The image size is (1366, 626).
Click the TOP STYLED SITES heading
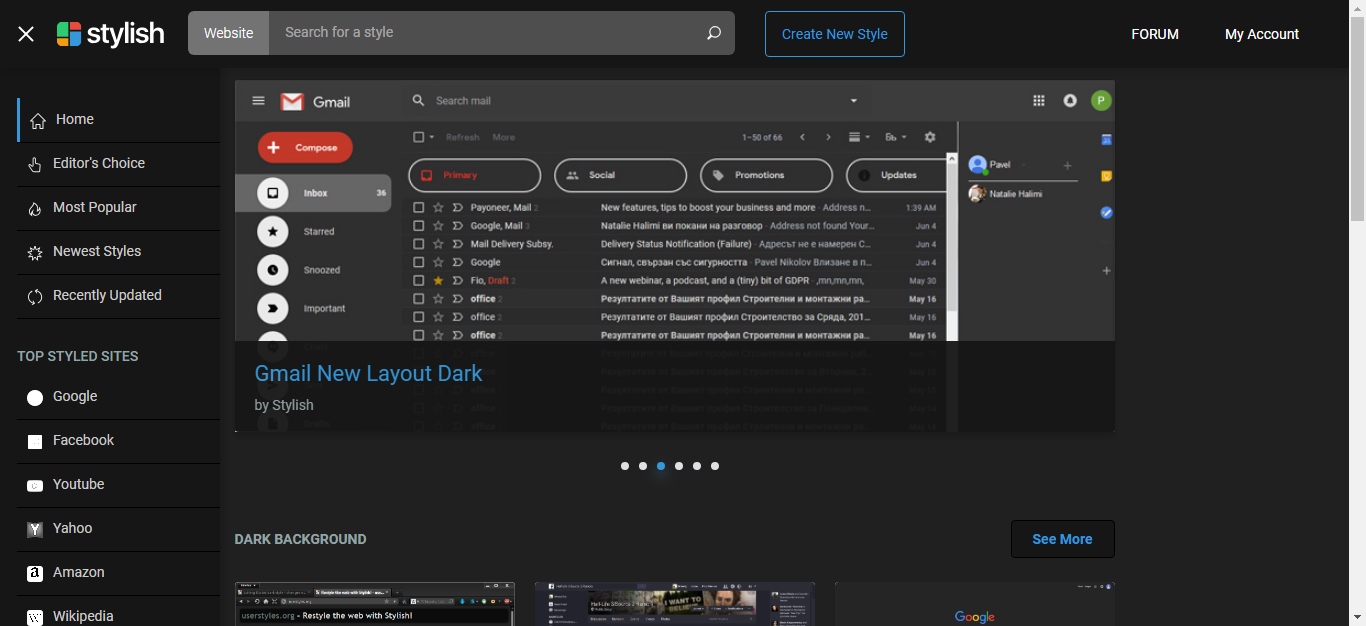pyautogui.click(x=78, y=356)
